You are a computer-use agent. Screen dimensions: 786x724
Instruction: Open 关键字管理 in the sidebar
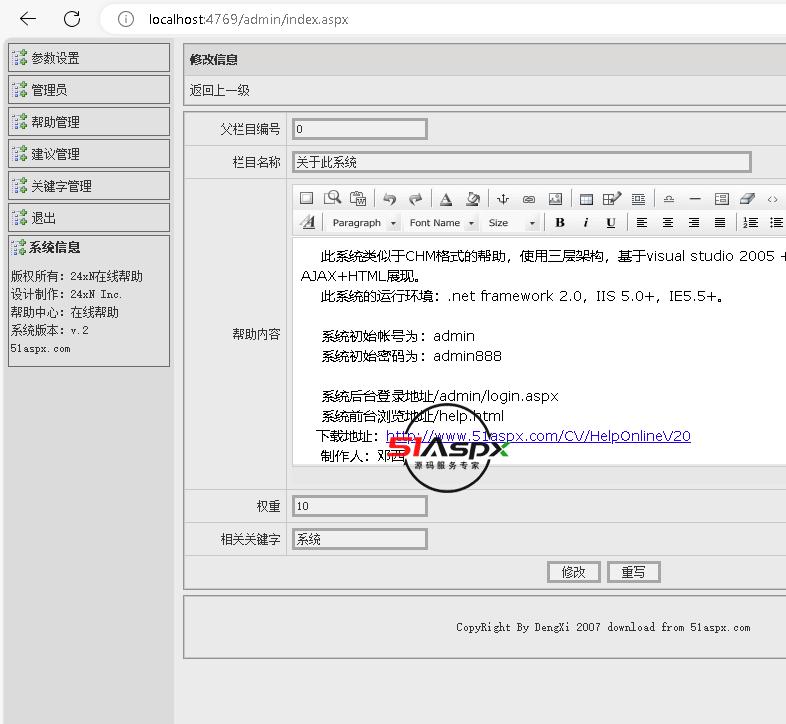pyautogui.click(x=89, y=186)
